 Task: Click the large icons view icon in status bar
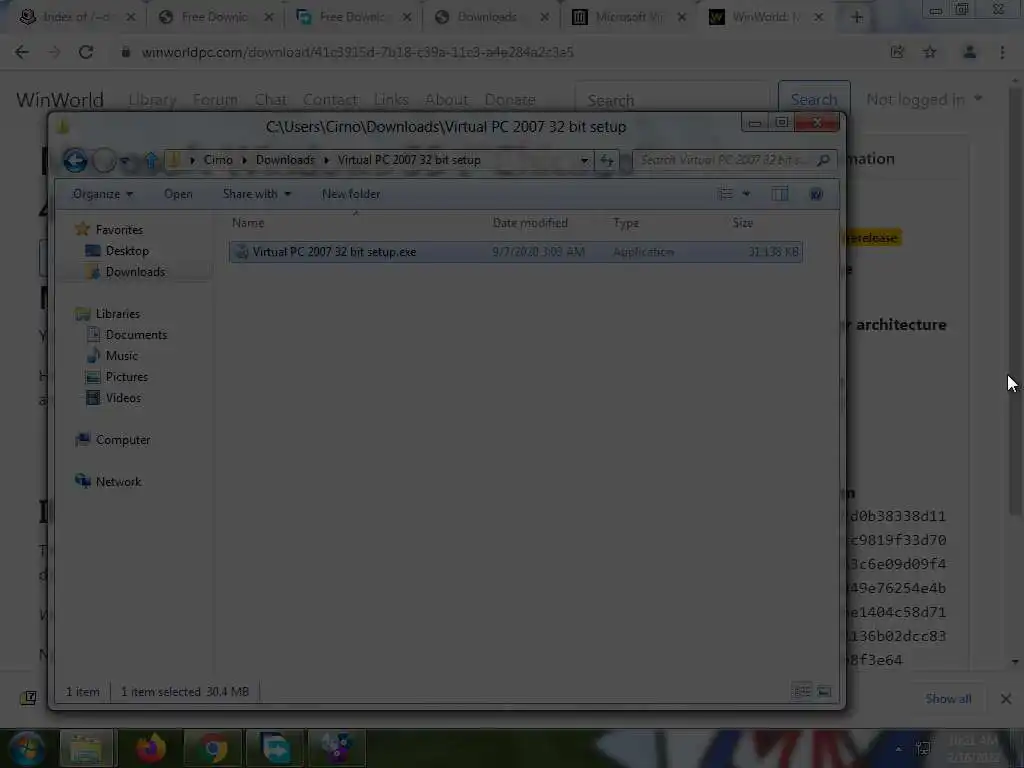click(x=824, y=691)
